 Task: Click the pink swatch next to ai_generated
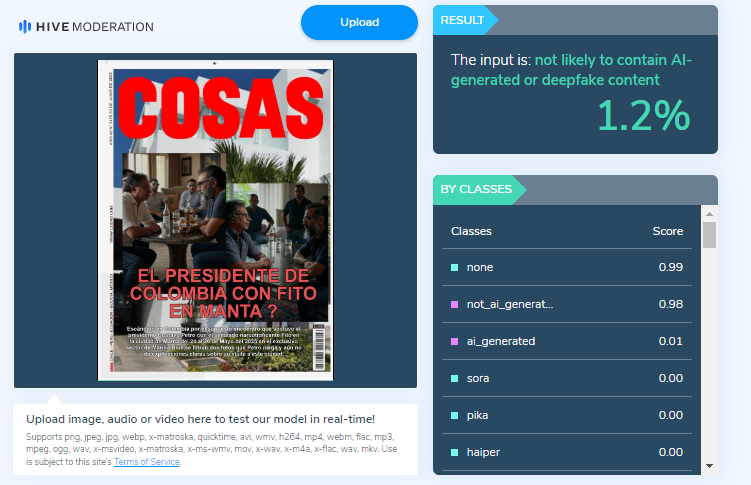[x=455, y=341]
